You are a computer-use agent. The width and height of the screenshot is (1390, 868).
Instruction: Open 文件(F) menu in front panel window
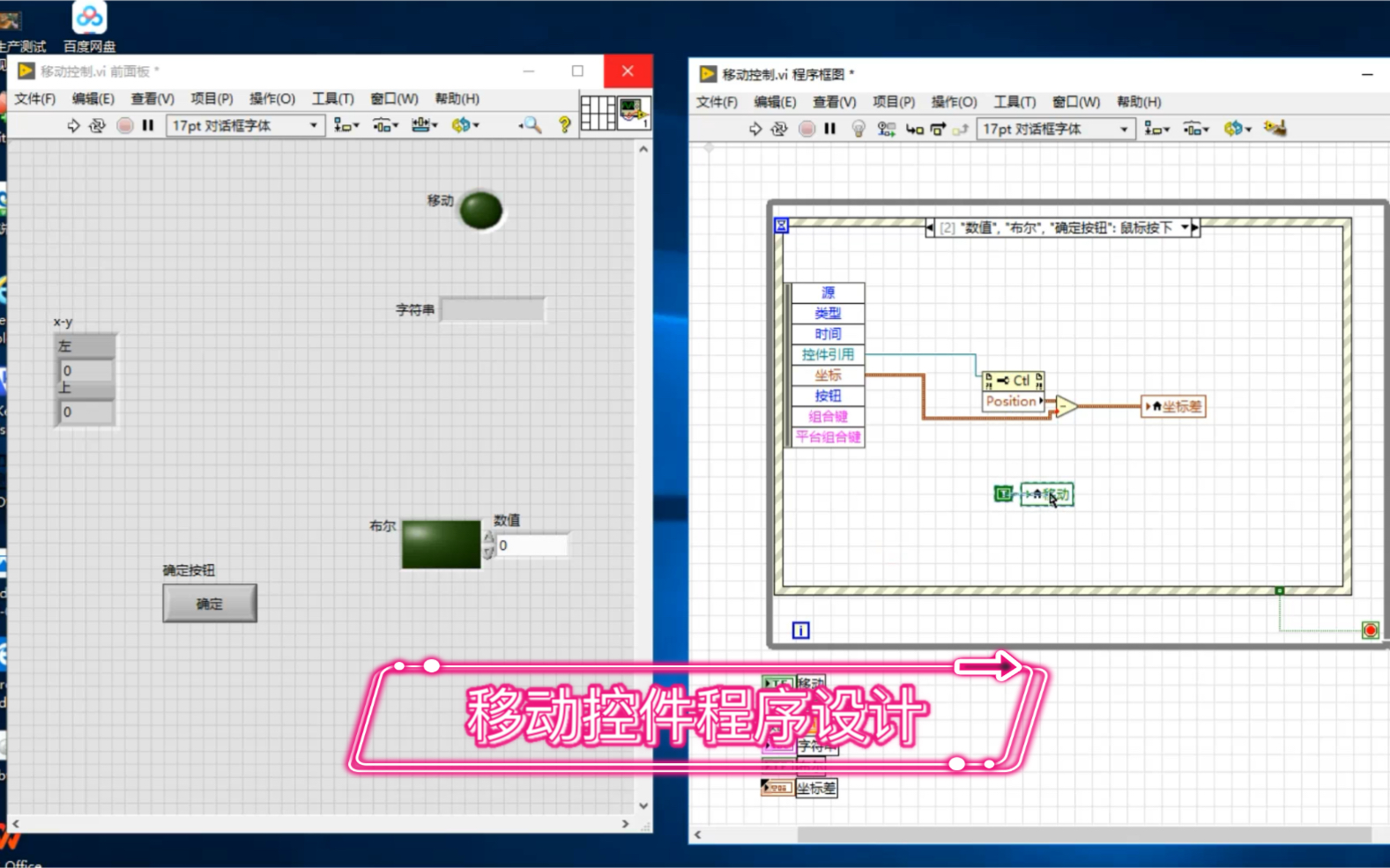[35, 99]
